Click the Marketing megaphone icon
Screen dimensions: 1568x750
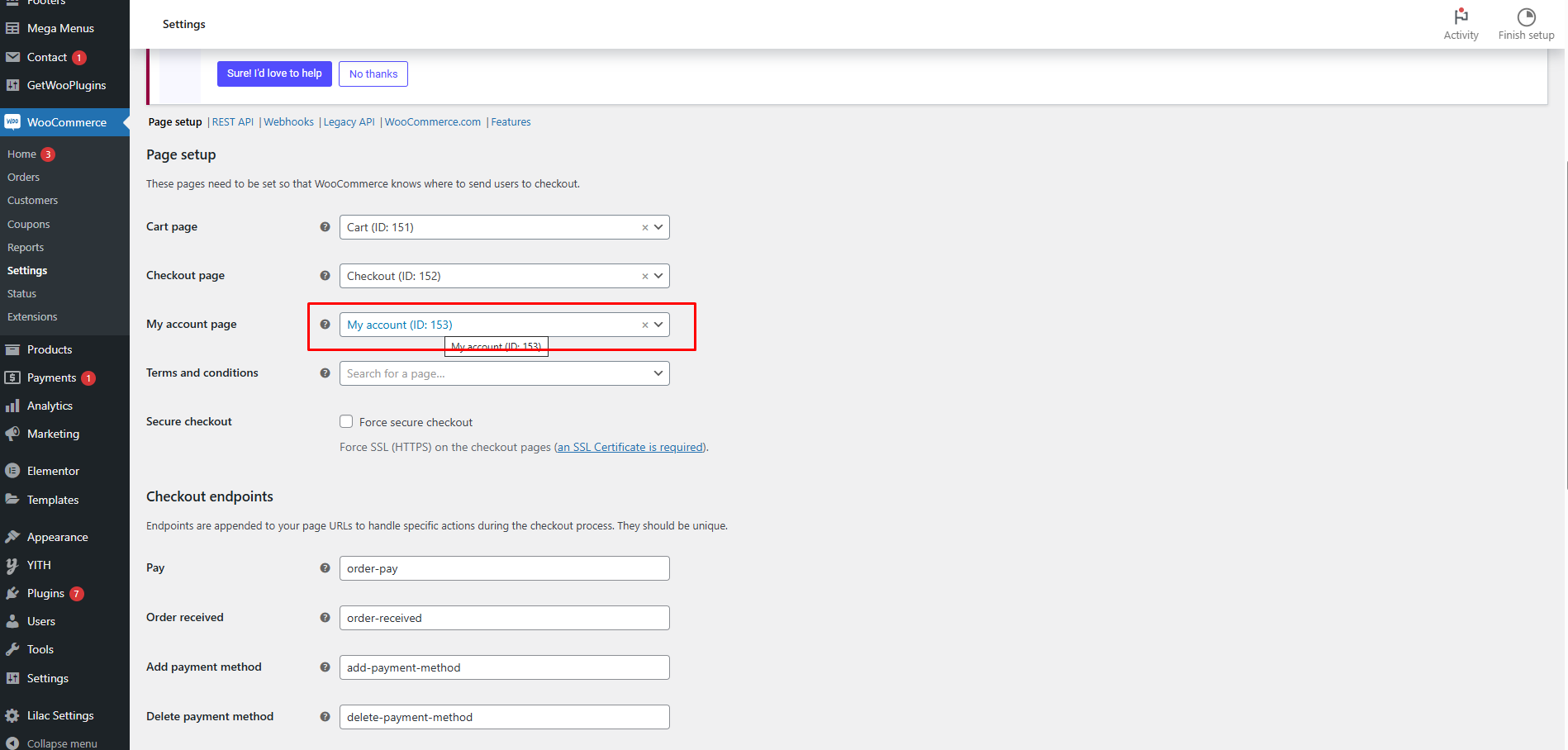click(12, 434)
